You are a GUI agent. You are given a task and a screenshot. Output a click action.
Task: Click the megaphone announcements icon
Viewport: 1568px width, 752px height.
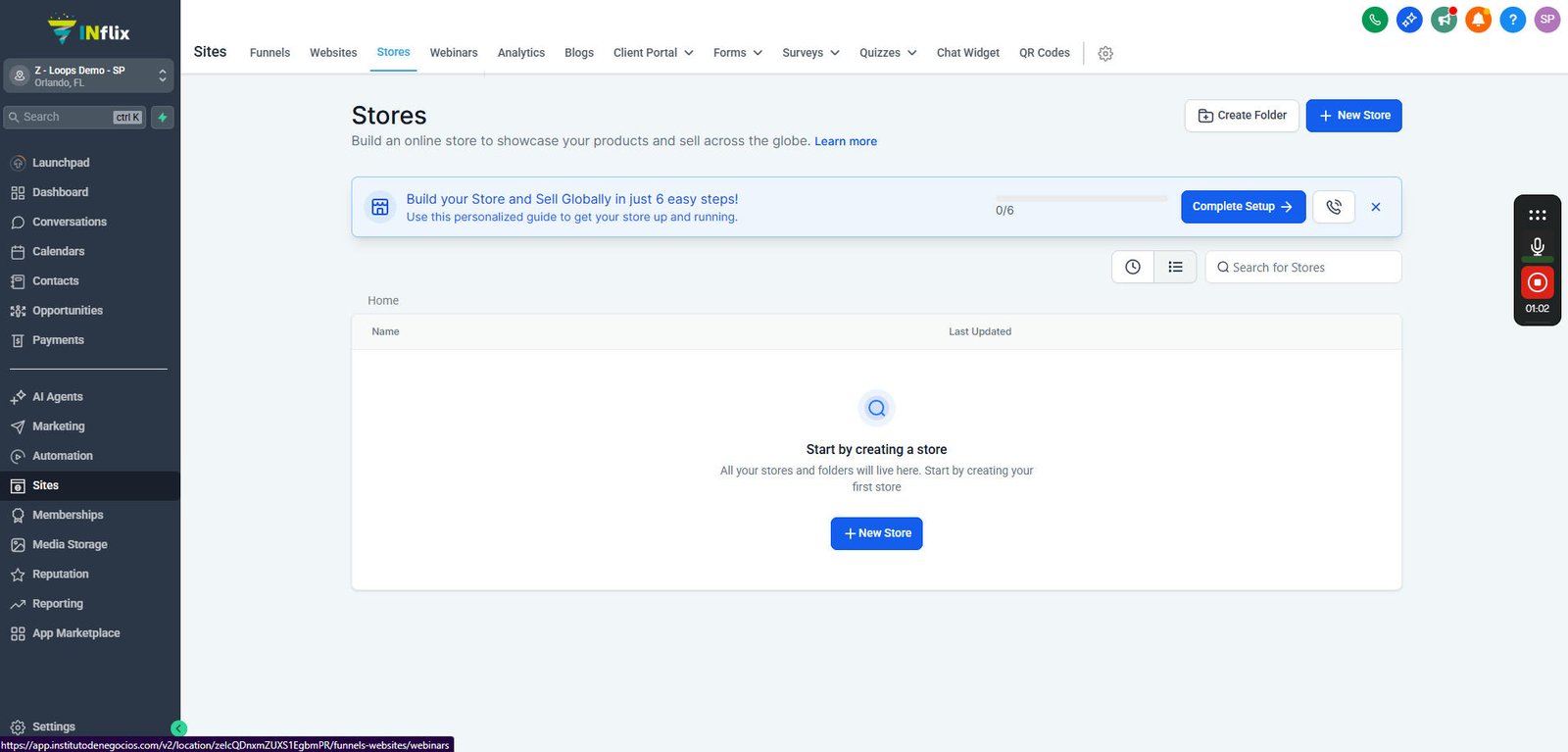point(1444,20)
